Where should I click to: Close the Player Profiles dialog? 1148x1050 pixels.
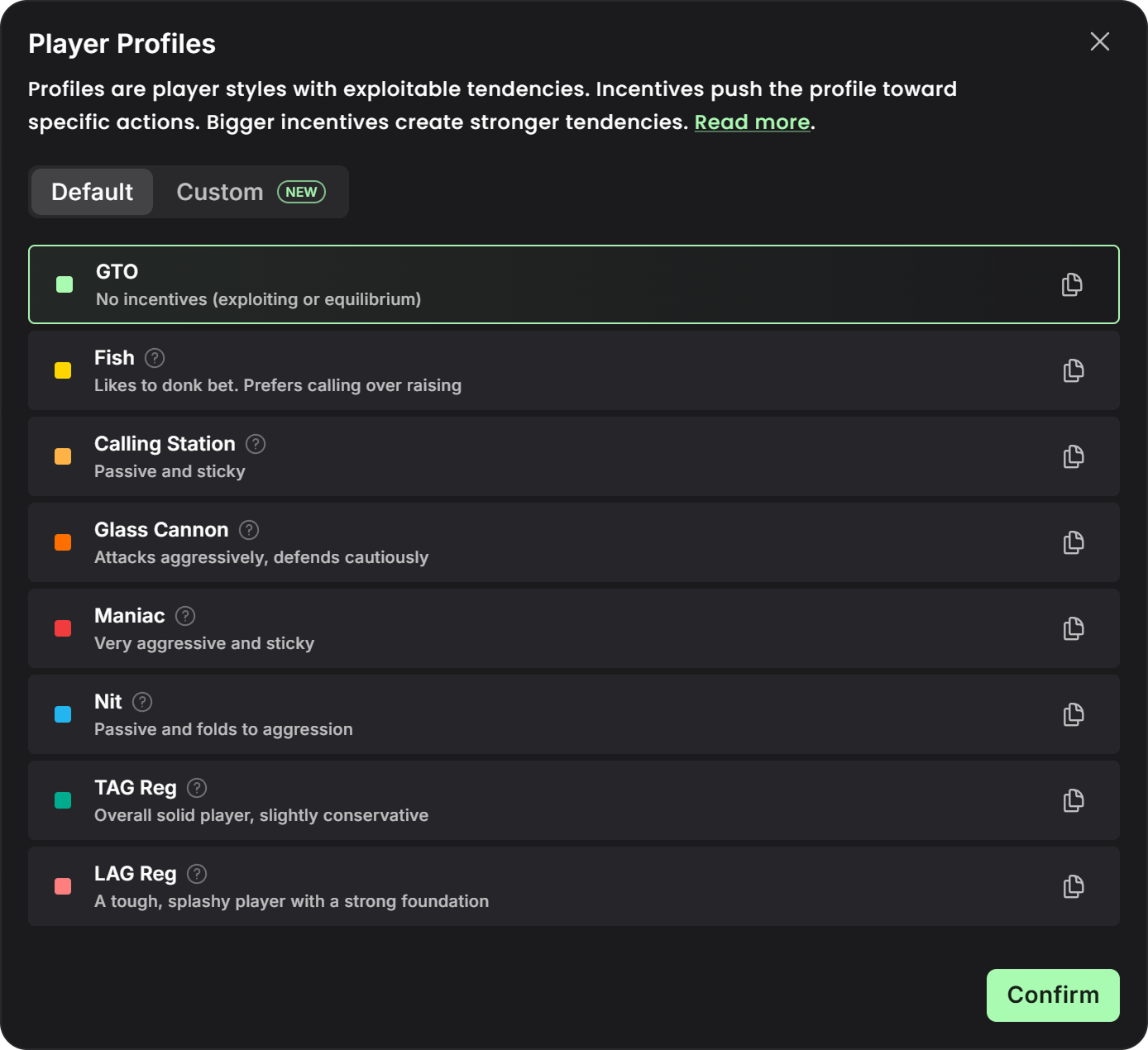coord(1099,41)
